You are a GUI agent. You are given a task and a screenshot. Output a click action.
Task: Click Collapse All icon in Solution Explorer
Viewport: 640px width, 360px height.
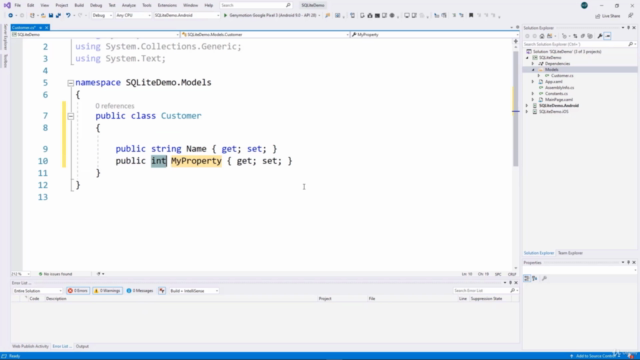point(583,36)
